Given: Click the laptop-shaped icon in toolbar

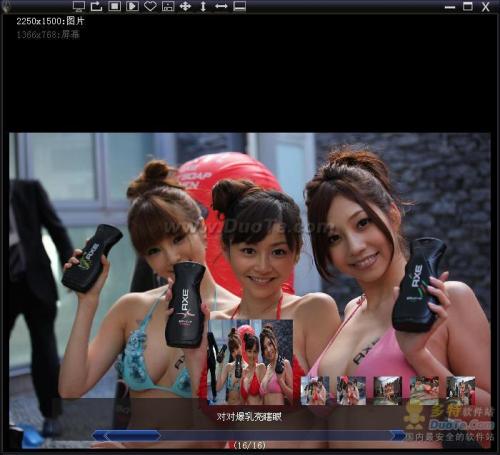Looking at the screenshot, I should 240,6.
